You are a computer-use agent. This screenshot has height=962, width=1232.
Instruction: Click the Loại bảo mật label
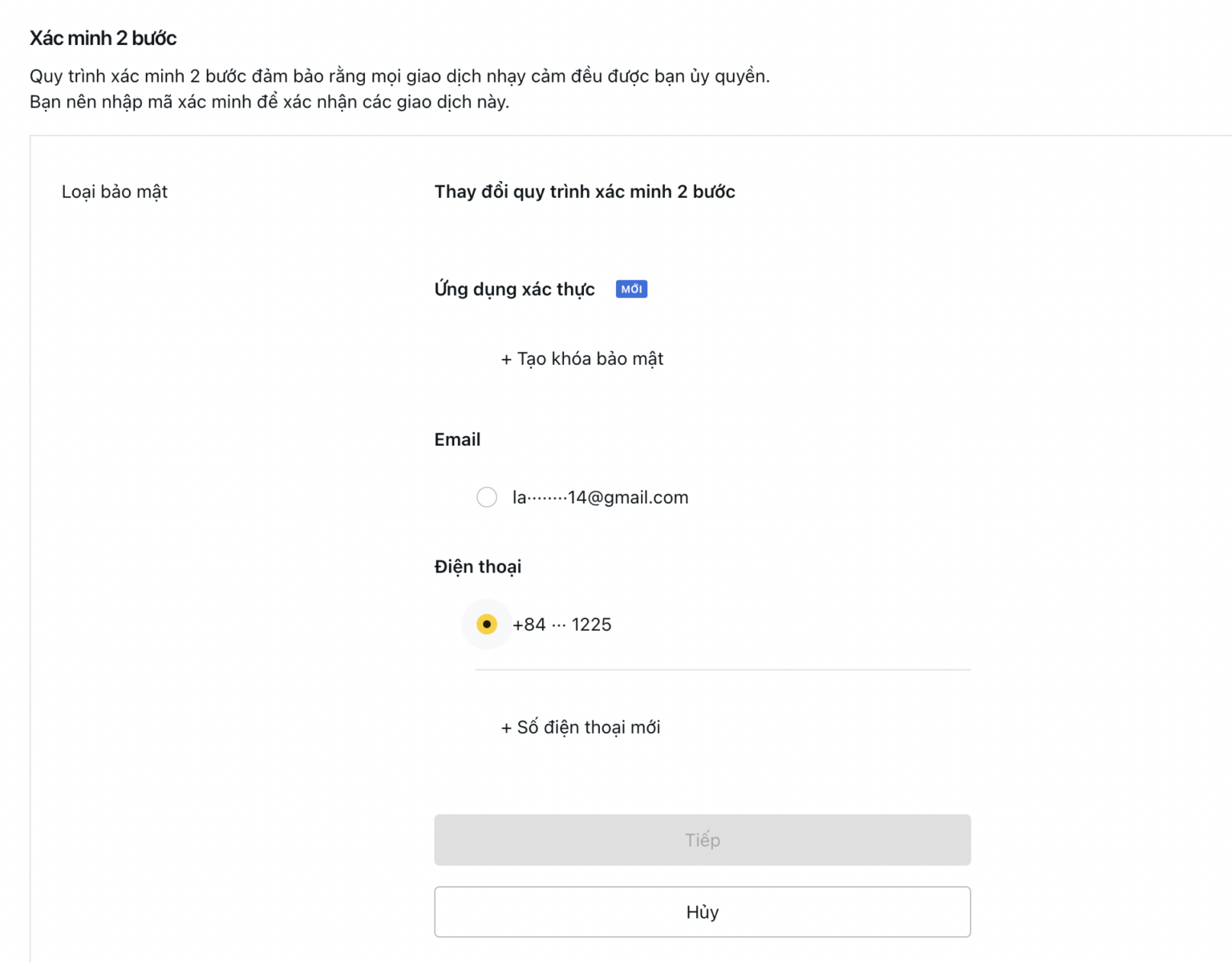[x=115, y=192]
